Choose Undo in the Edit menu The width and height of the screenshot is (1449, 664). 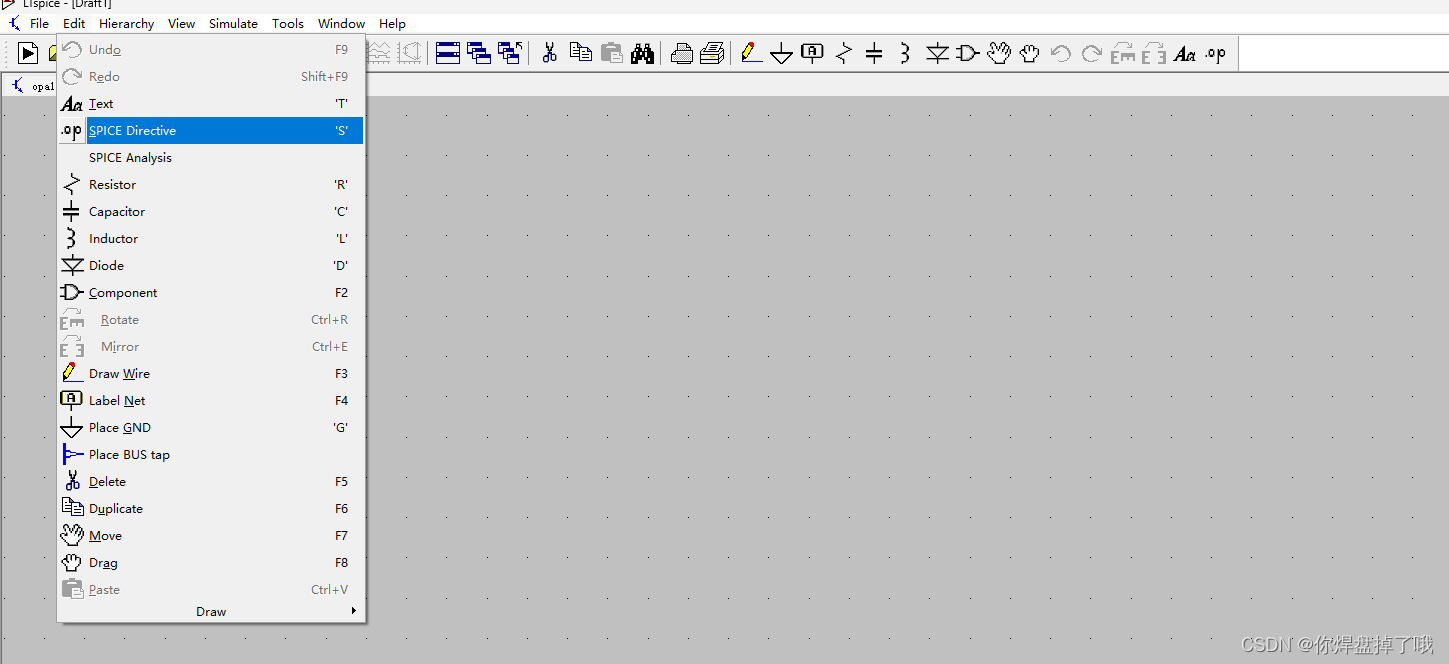[211, 50]
